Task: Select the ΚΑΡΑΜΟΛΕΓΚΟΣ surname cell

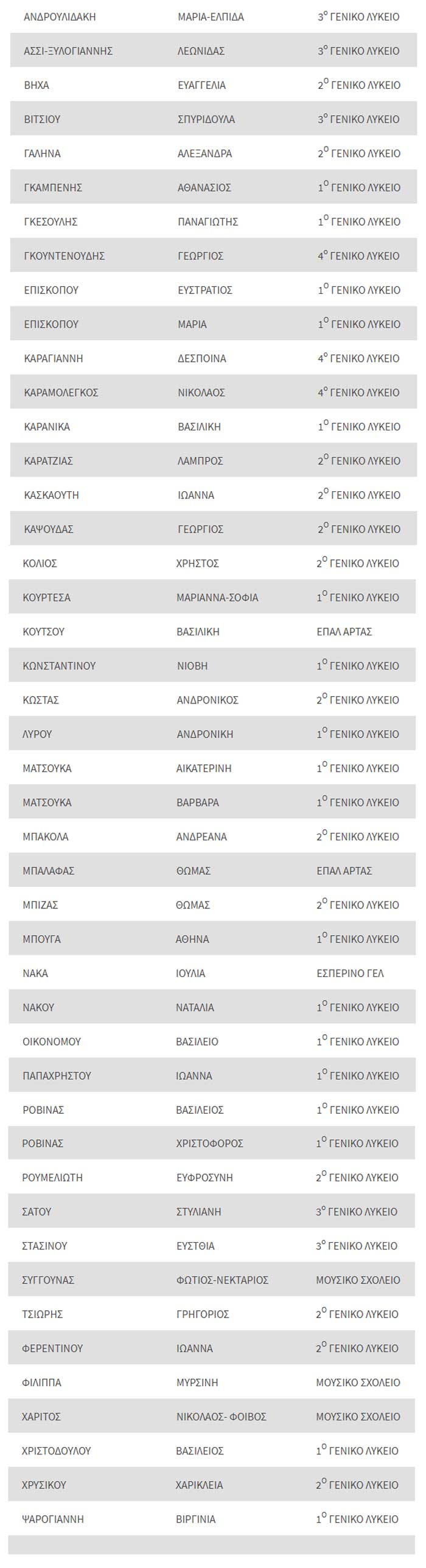Action: coord(61,393)
